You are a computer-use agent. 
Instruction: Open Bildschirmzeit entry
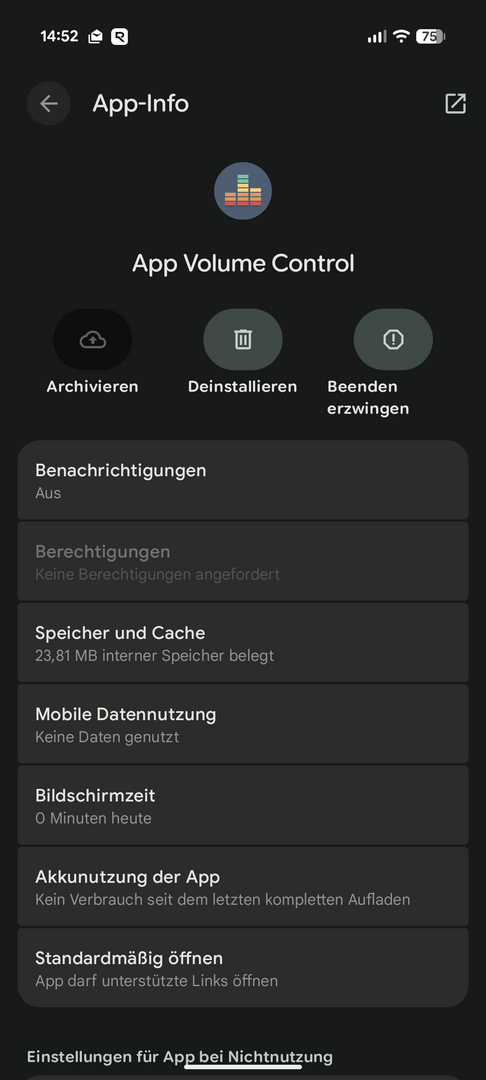tap(243, 805)
